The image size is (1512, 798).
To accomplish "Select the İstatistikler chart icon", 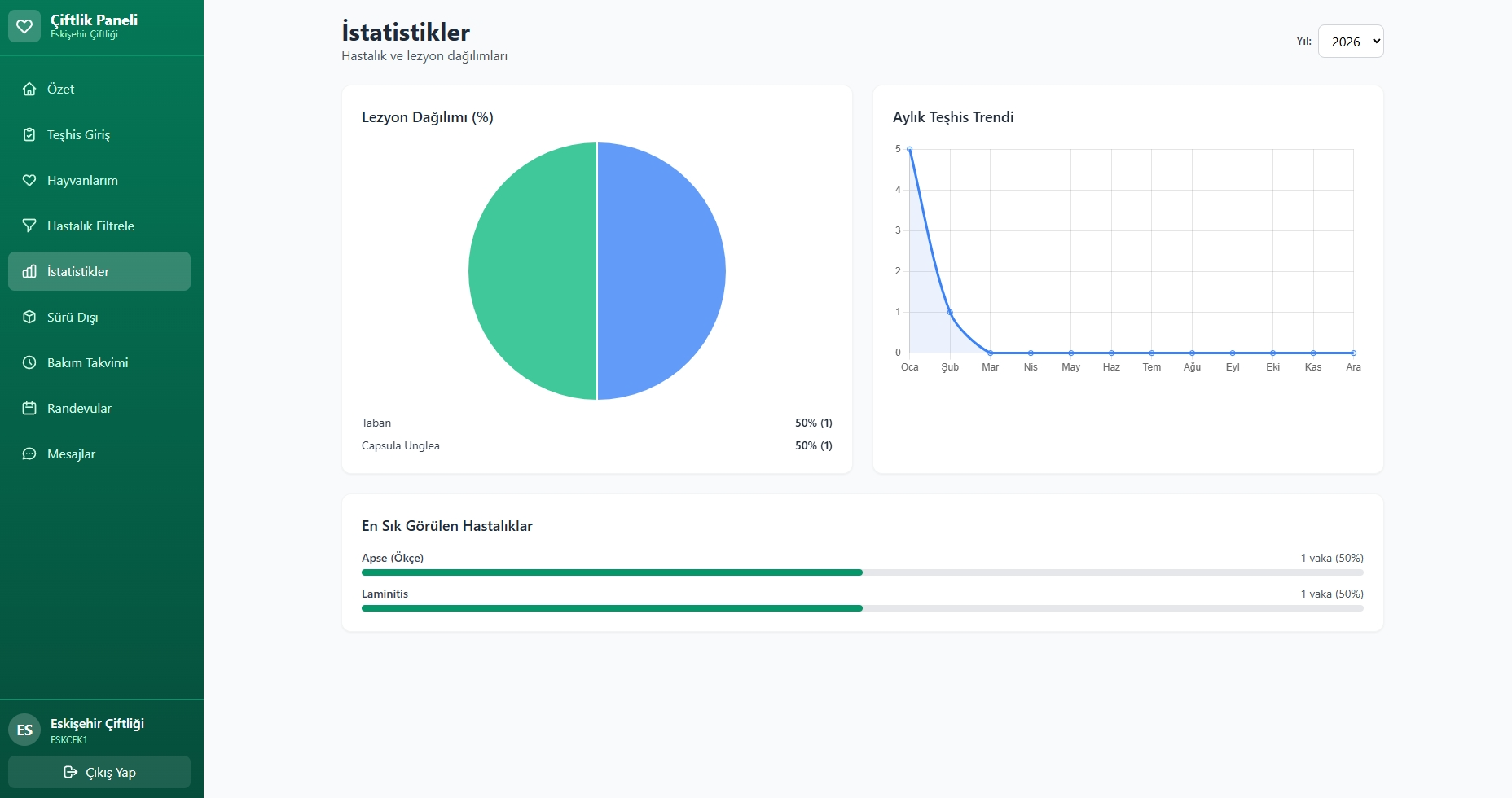I will tap(29, 271).
